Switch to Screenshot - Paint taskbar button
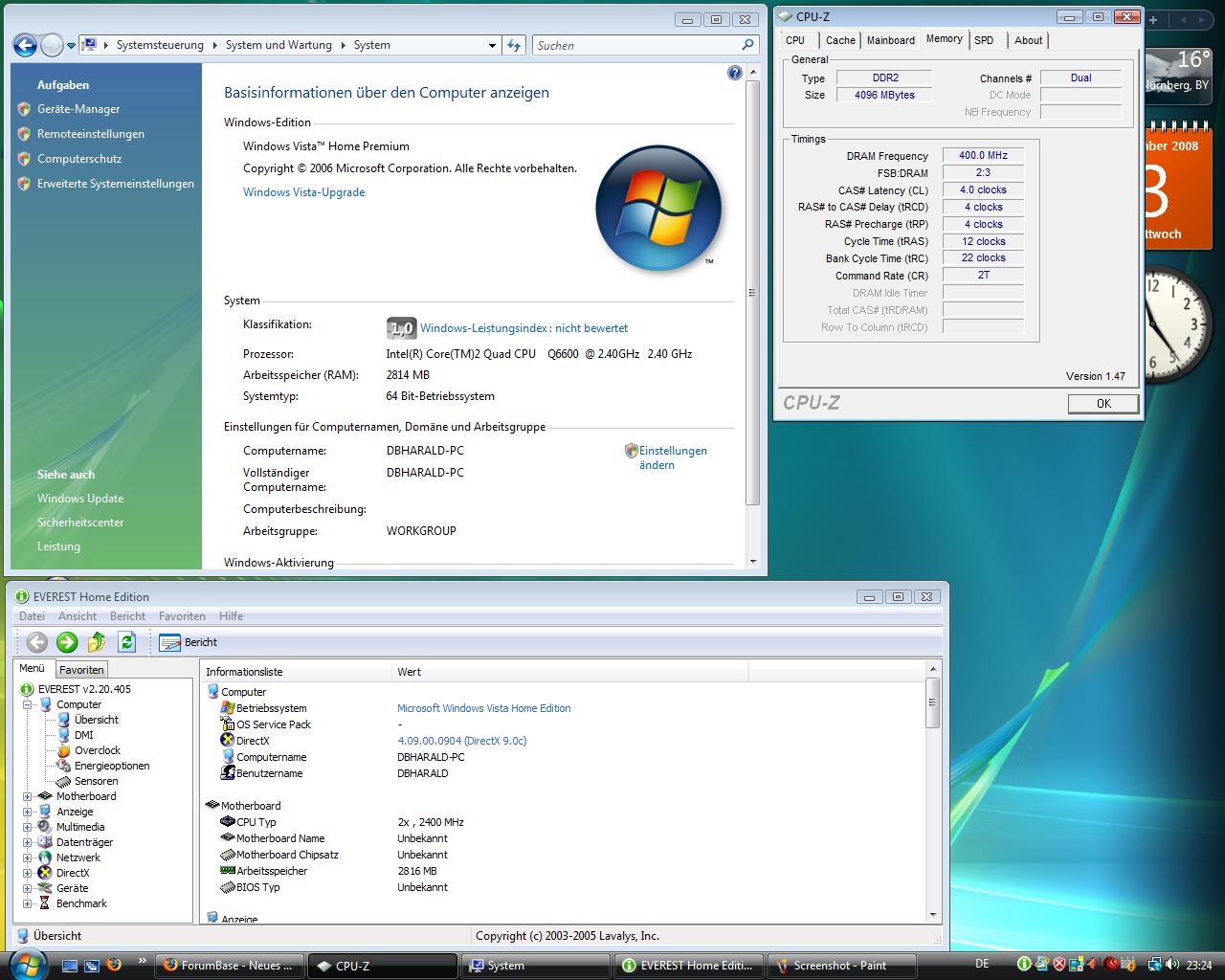The height and width of the screenshot is (980, 1225). click(840, 966)
